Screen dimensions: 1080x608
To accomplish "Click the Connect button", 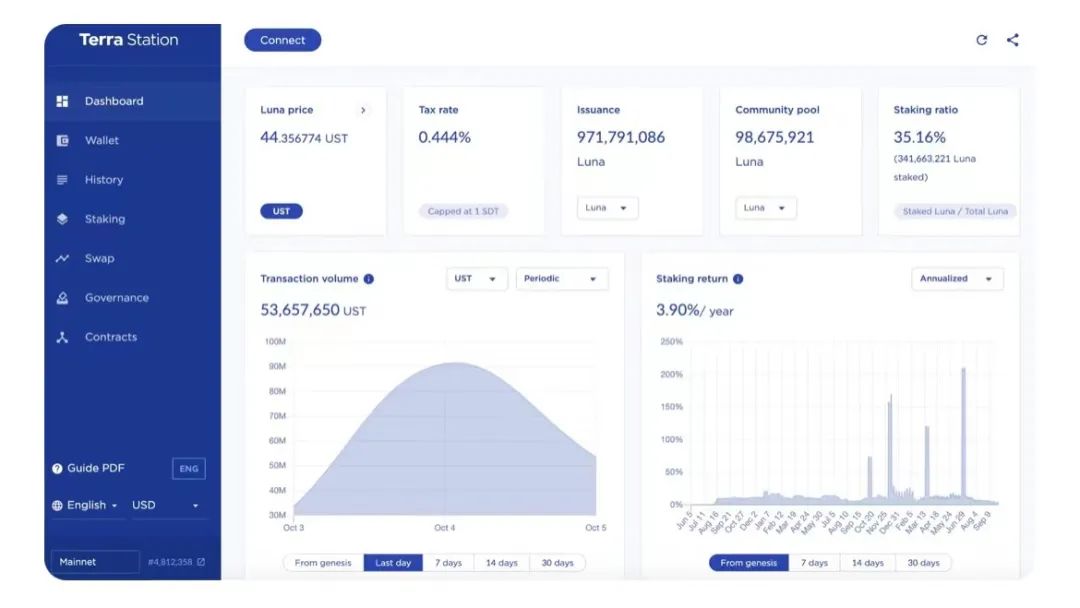I will 282,40.
